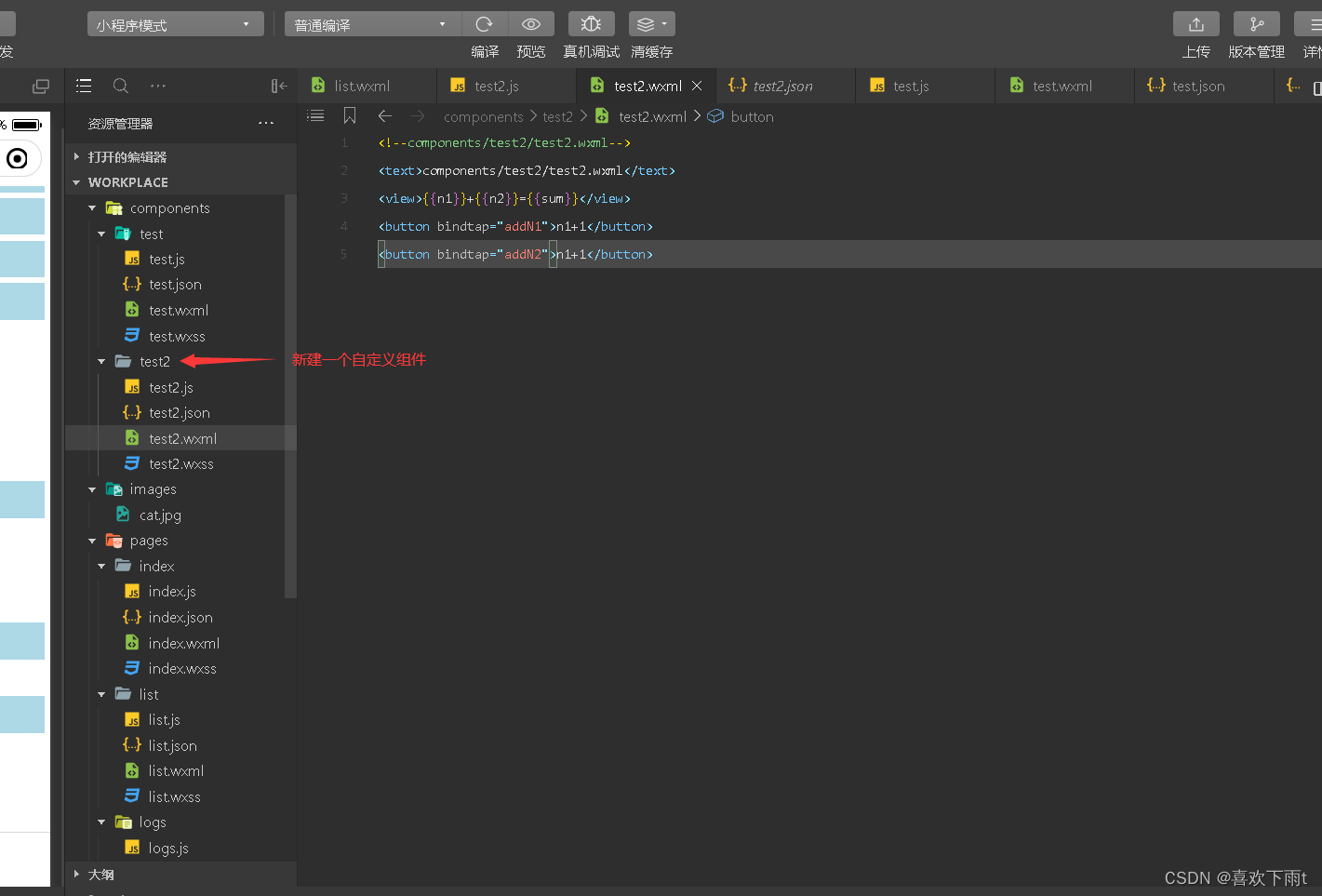Screen dimensions: 1322x896
Task: Switch to test.wxml tab
Action: click(x=1065, y=86)
